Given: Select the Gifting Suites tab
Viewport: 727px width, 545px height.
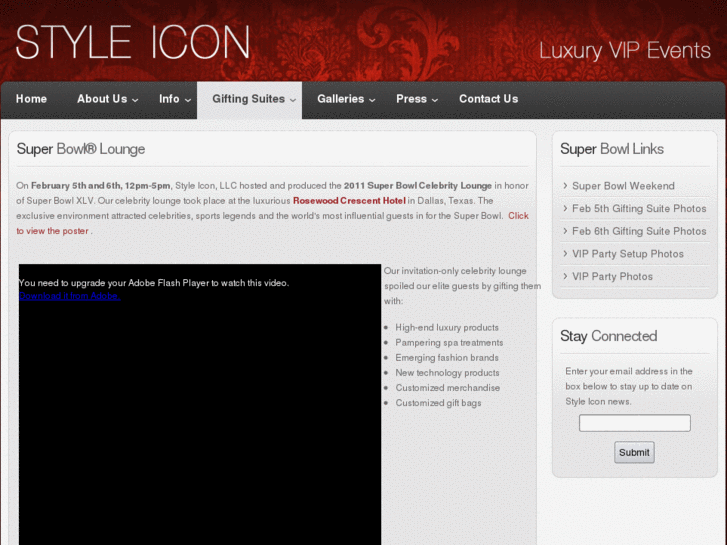Looking at the screenshot, I should tap(249, 99).
